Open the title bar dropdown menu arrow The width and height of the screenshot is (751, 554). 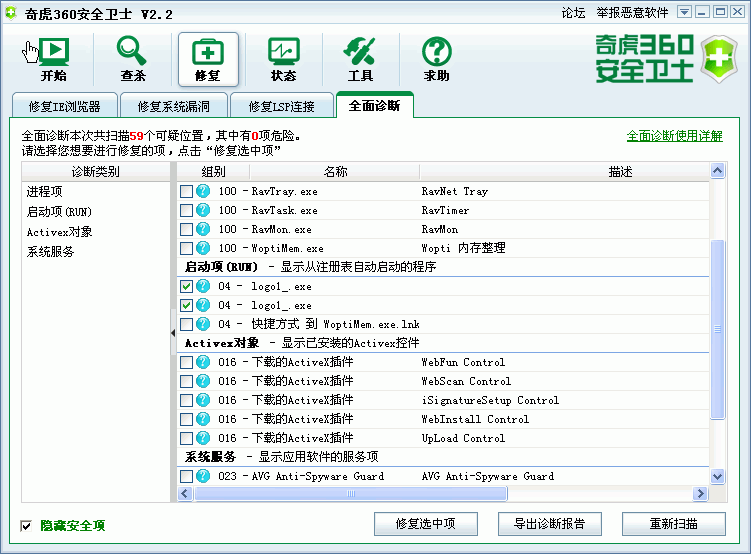685,12
